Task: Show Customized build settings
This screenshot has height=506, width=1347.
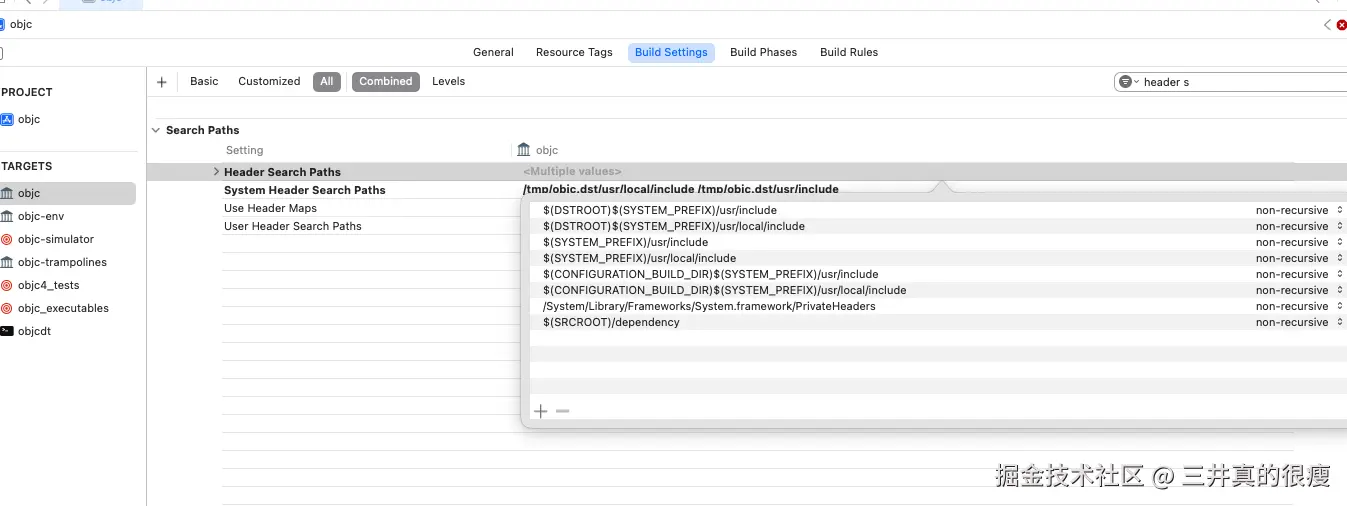Action: pyautogui.click(x=269, y=82)
